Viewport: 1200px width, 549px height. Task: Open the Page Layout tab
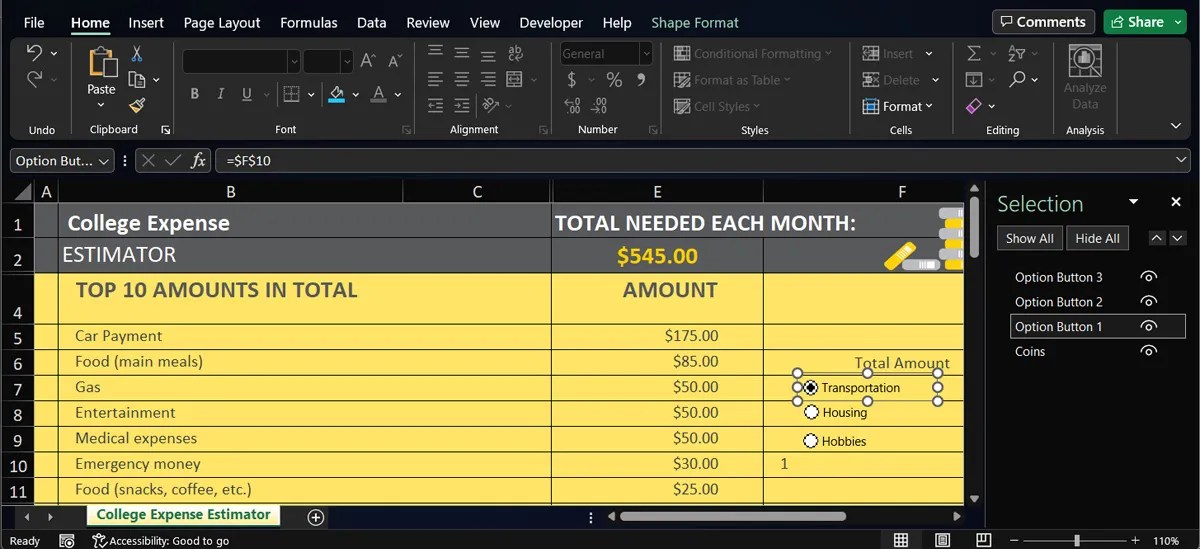coord(222,22)
